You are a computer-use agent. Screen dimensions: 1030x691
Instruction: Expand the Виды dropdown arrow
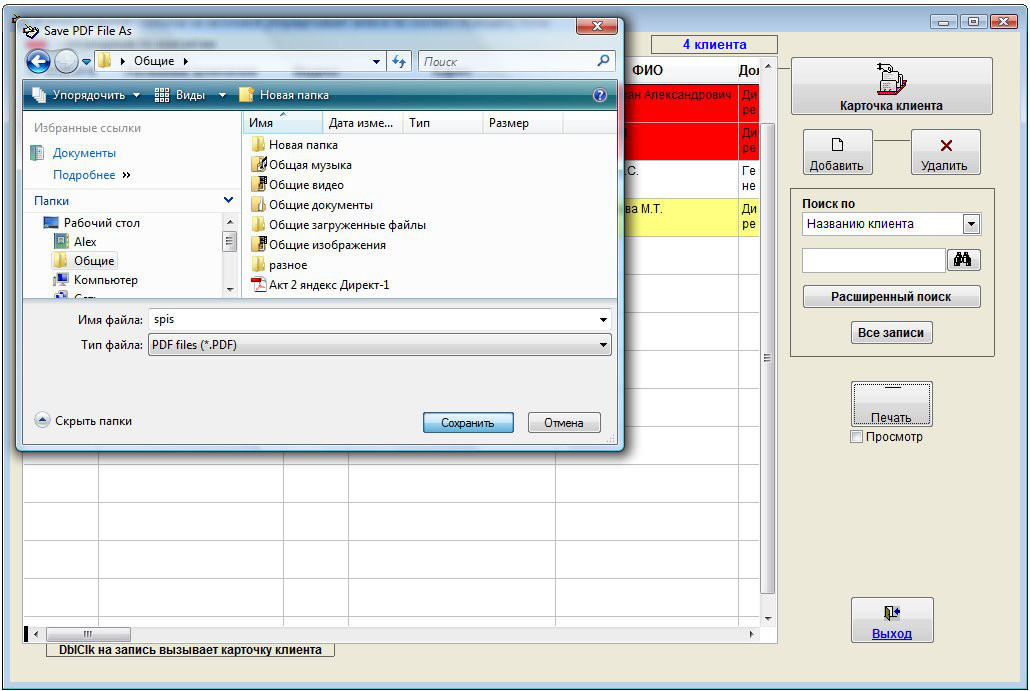(222, 95)
